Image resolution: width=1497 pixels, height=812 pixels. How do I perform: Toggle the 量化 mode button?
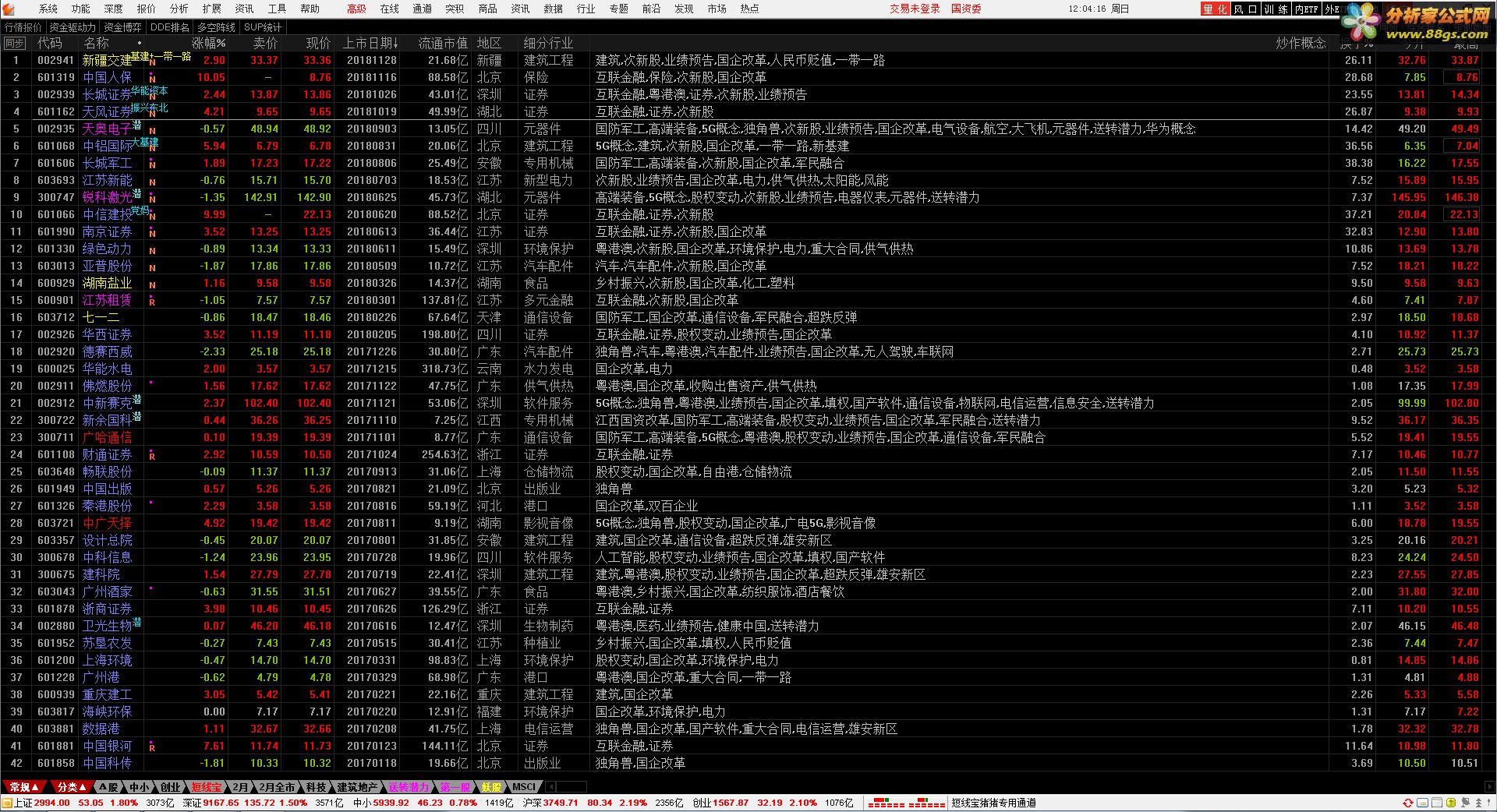pyautogui.click(x=1215, y=9)
